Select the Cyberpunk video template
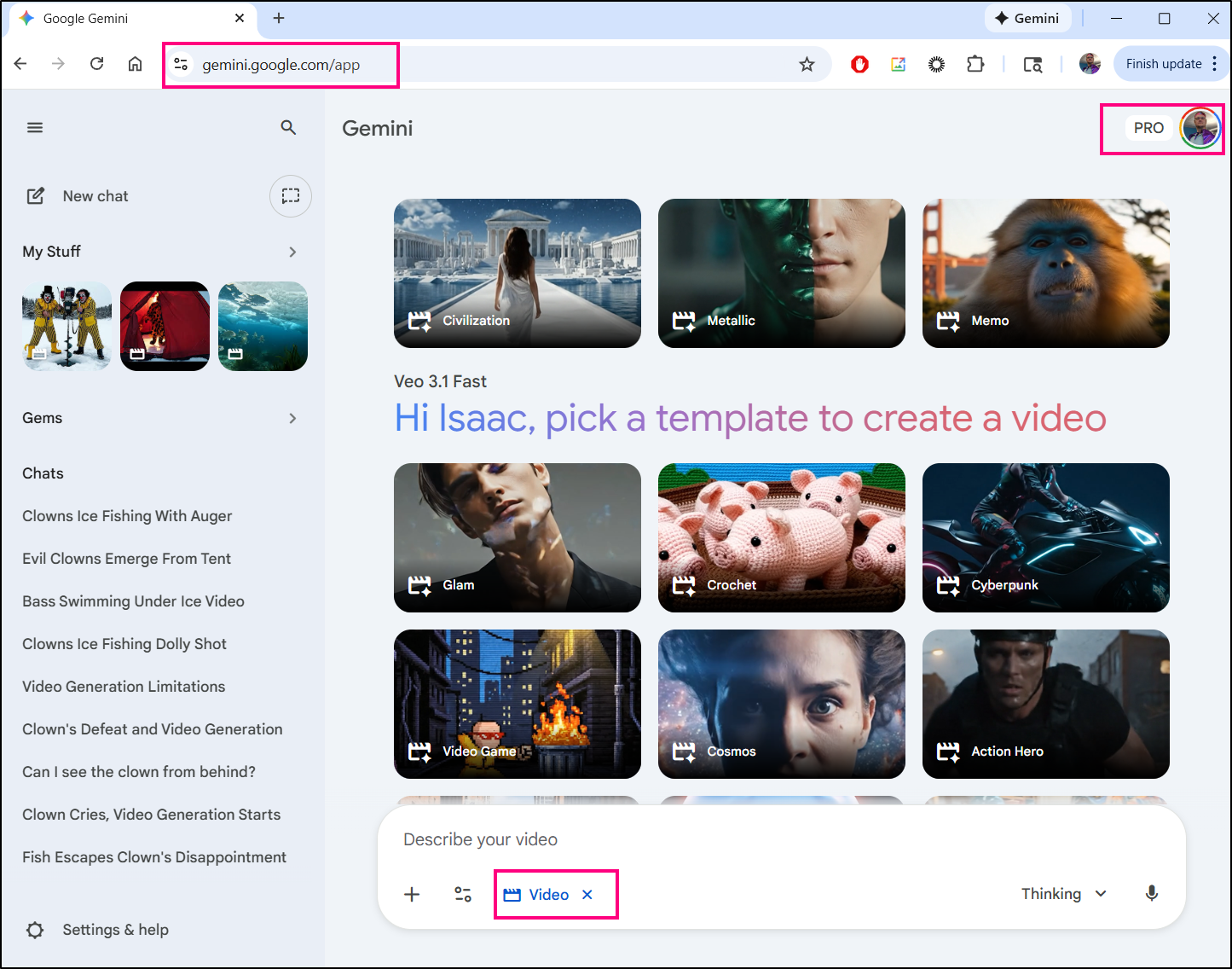Screen dimensions: 1232x969 pyautogui.click(x=1045, y=537)
